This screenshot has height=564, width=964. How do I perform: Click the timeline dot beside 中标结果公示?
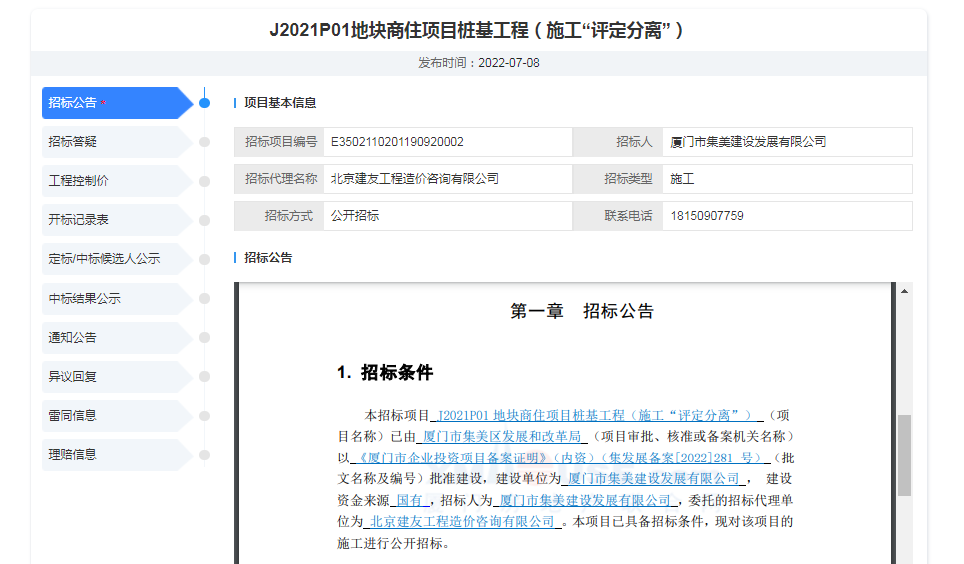click(204, 298)
